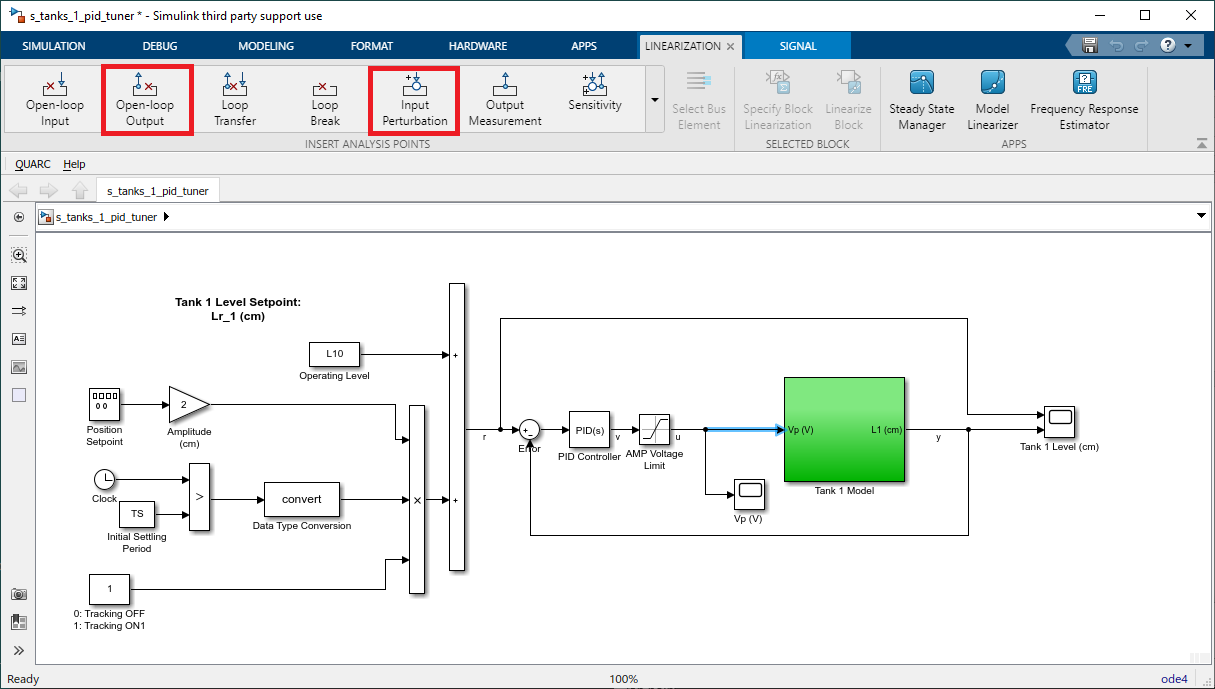The height and width of the screenshot is (689, 1215).
Task: Open the QUARC menu
Action: point(33,164)
